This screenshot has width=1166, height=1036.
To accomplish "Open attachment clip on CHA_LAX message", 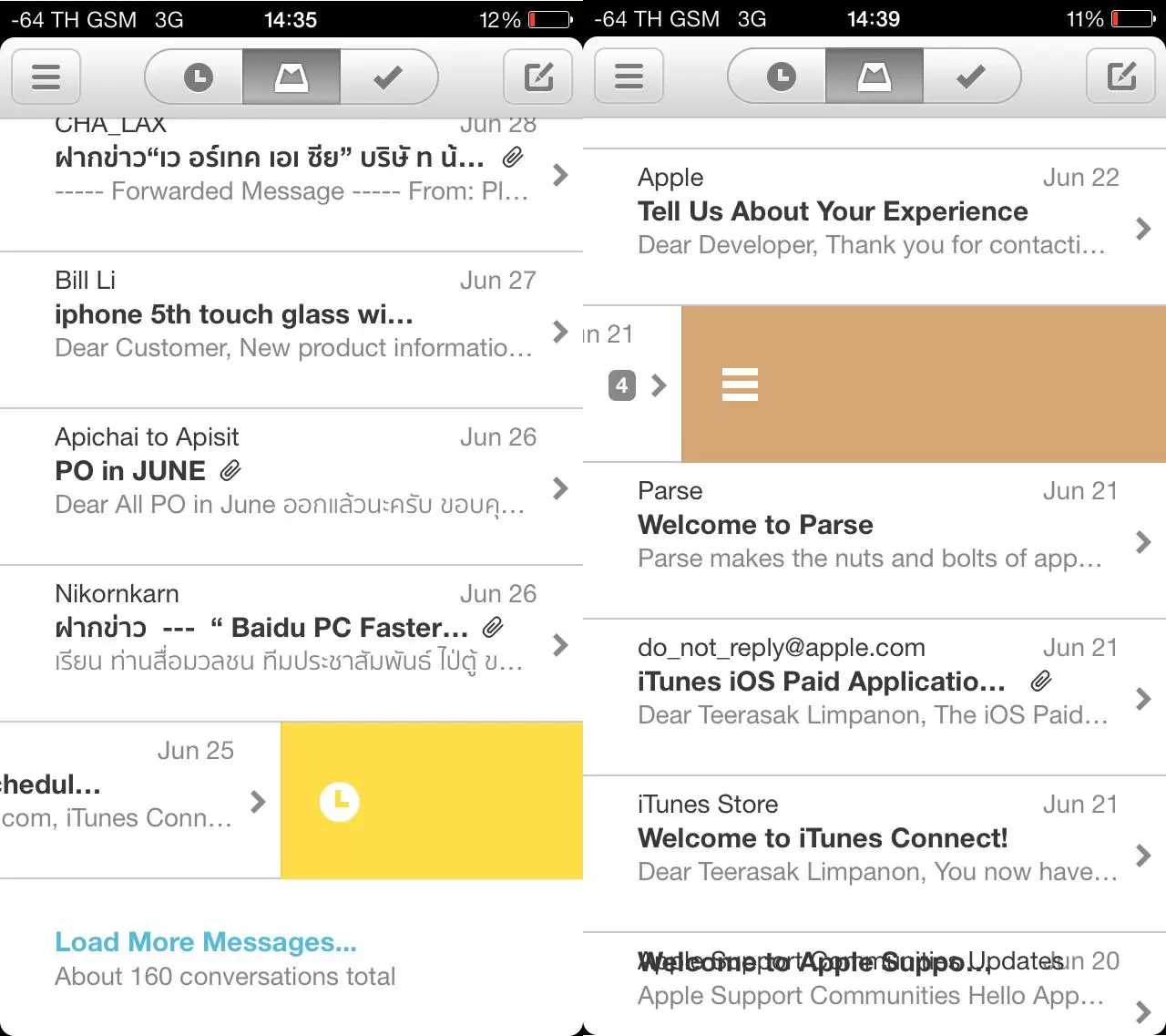I will pyautogui.click(x=513, y=157).
